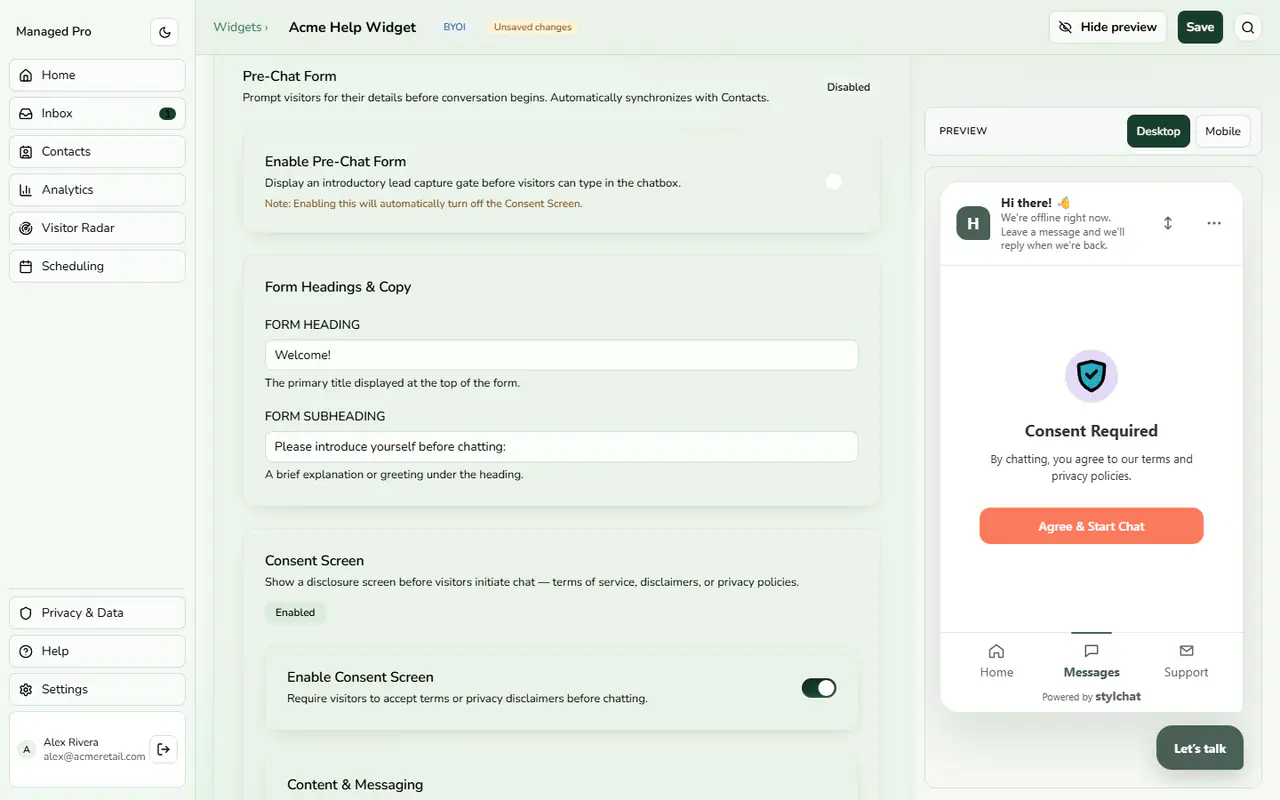Click Powered by stylchat link
Image resolution: width=1280 pixels, height=800 pixels.
point(1091,696)
